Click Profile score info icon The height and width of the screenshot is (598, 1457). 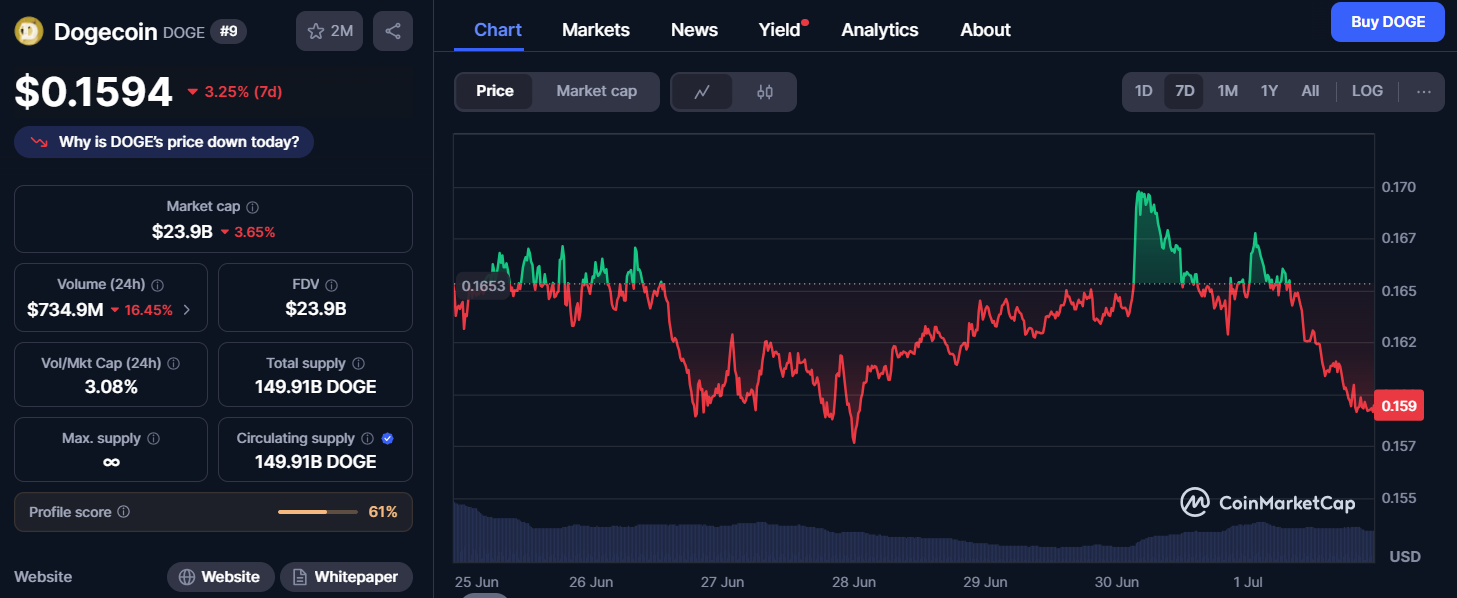click(123, 512)
